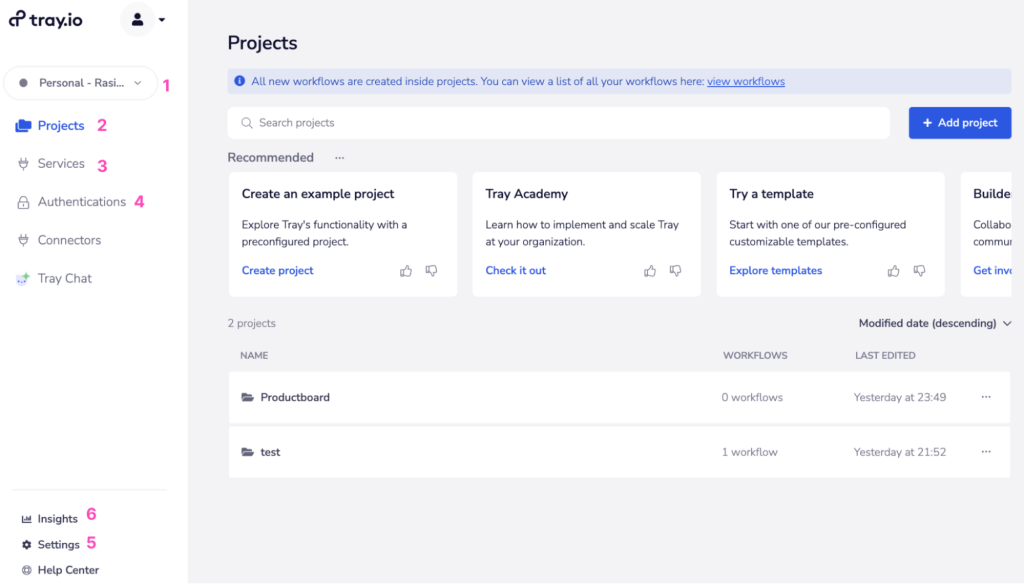Thumbs up the Try a template card
This screenshot has height=584, width=1024.
coord(893,270)
